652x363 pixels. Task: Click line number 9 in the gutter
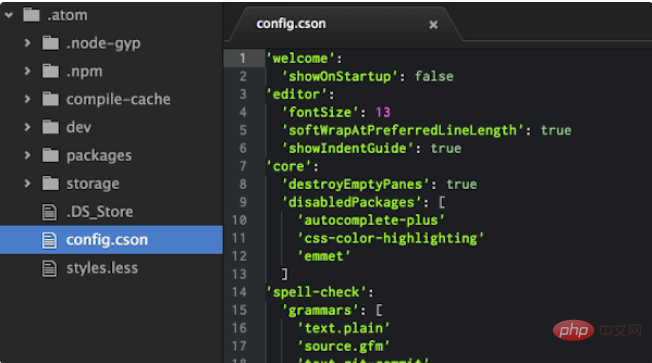[243, 202]
